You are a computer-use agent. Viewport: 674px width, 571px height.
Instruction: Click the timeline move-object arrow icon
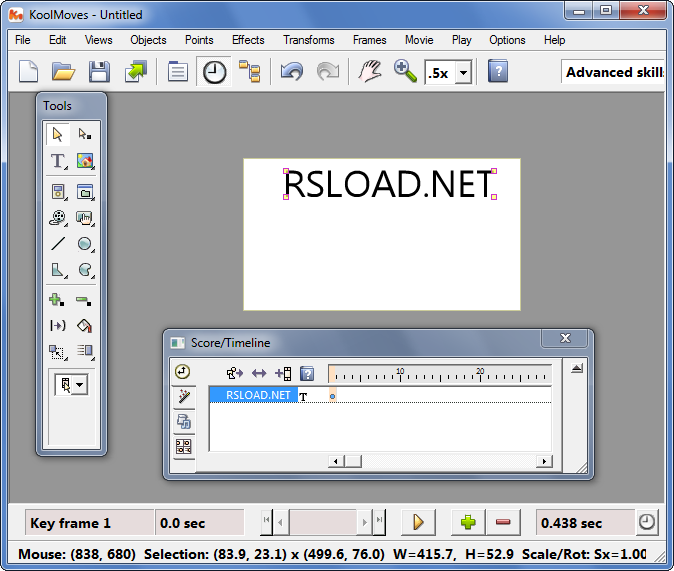235,373
